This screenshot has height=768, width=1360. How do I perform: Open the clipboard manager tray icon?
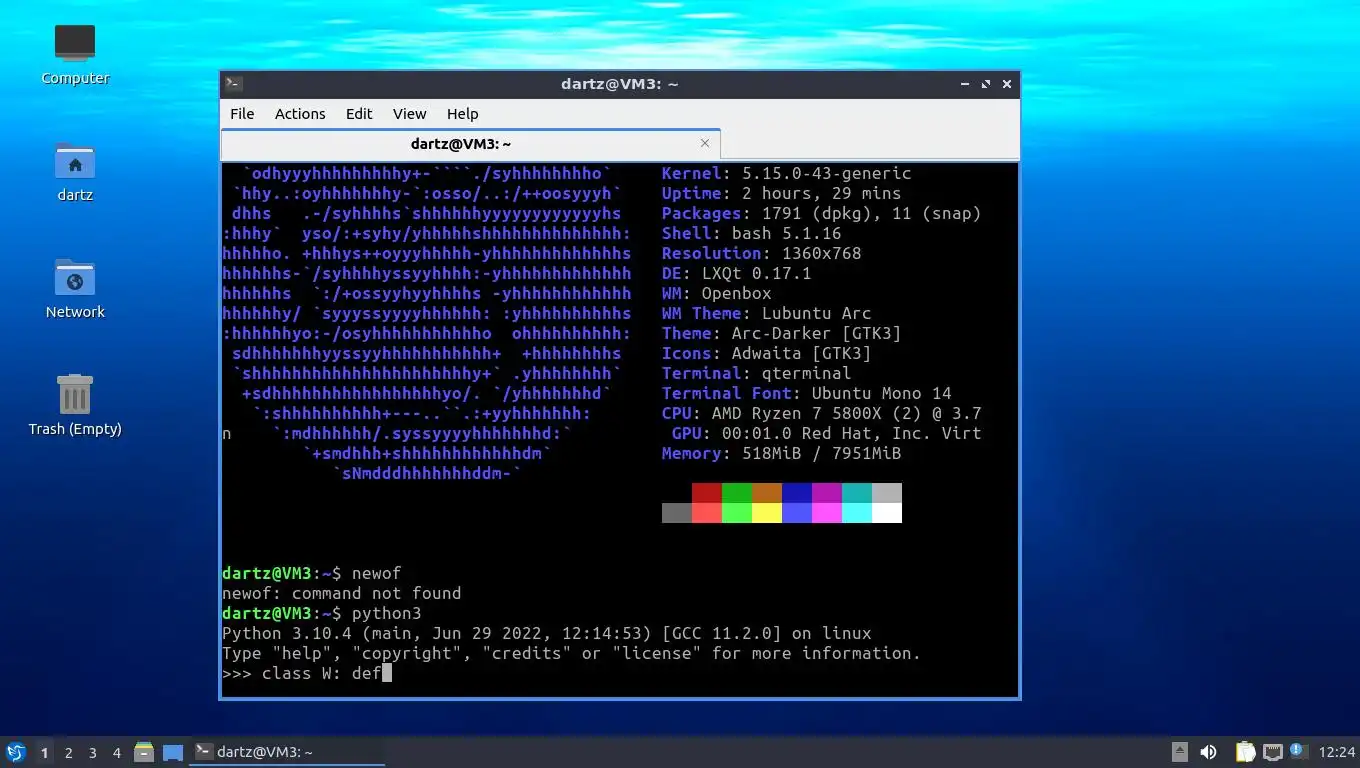pos(1245,752)
